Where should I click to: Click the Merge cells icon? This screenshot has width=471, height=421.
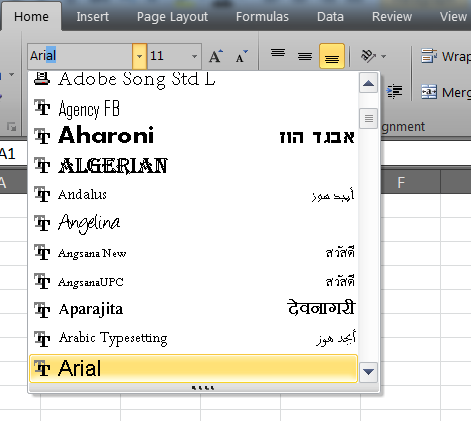point(429,92)
